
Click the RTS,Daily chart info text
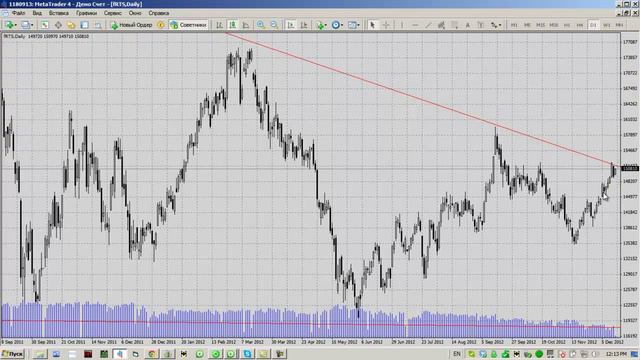46,36
